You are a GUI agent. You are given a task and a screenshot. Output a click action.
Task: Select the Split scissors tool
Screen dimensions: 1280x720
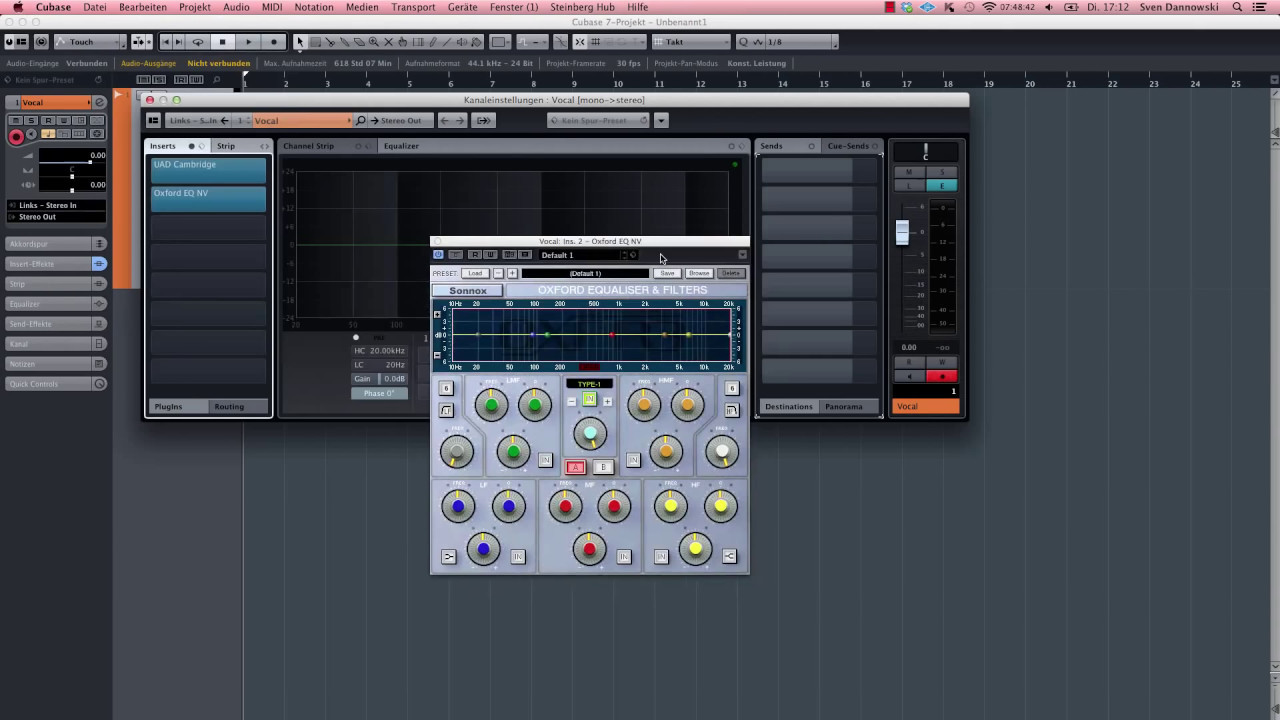tap(330, 42)
